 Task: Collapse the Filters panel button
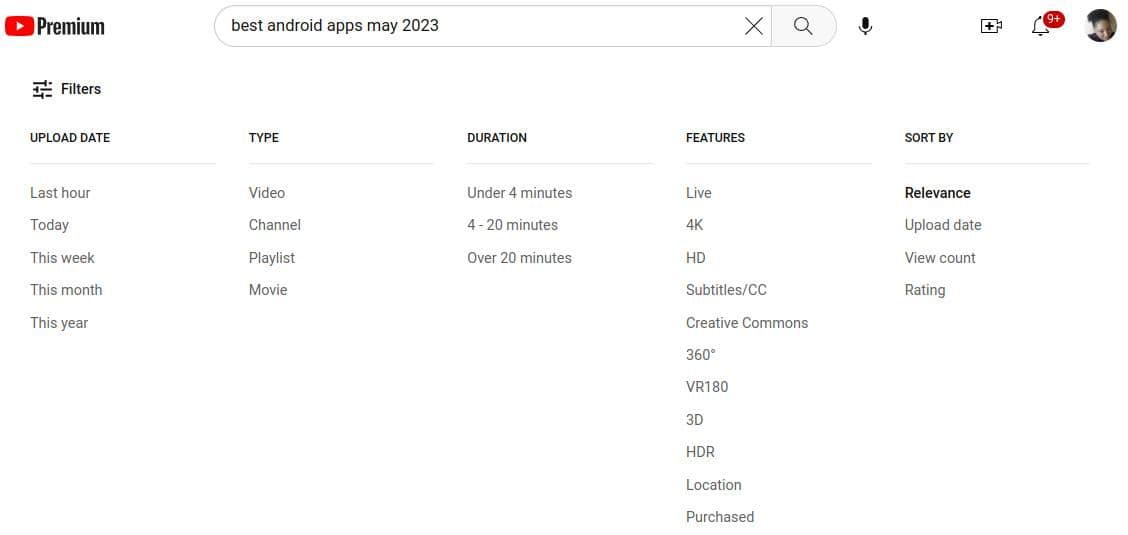click(66, 89)
